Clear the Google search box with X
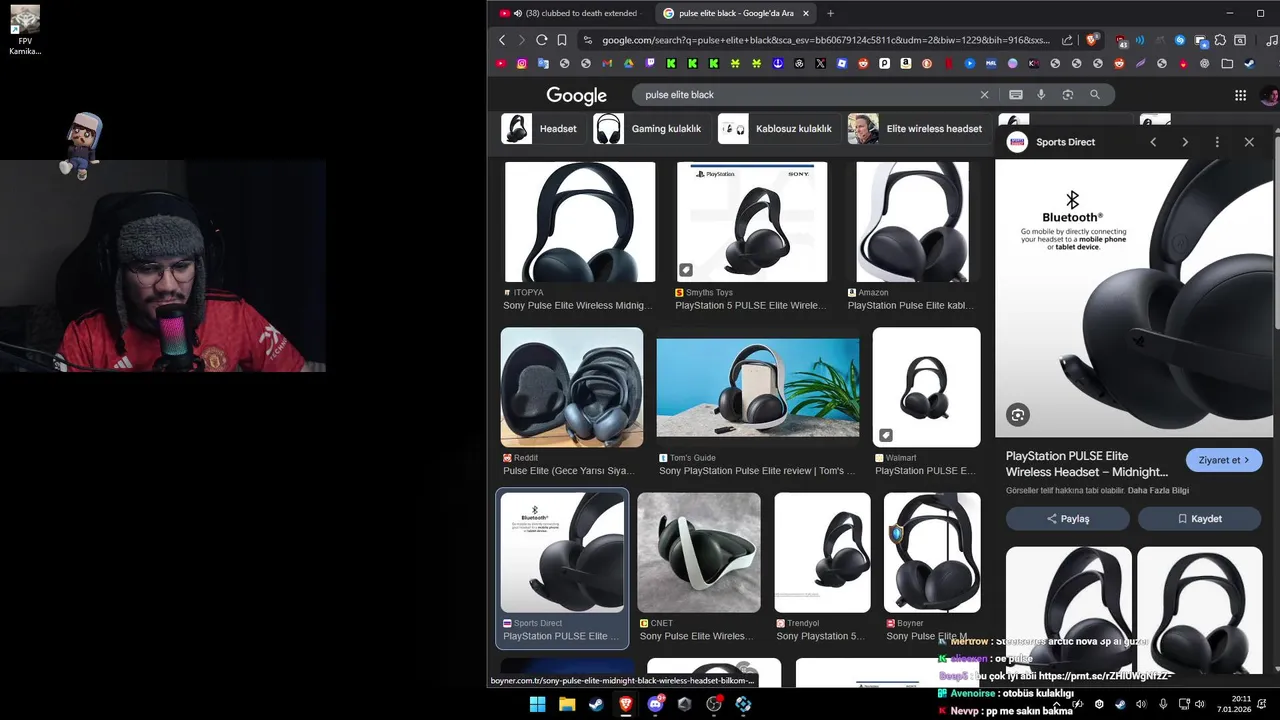The height and width of the screenshot is (720, 1280). click(x=984, y=95)
